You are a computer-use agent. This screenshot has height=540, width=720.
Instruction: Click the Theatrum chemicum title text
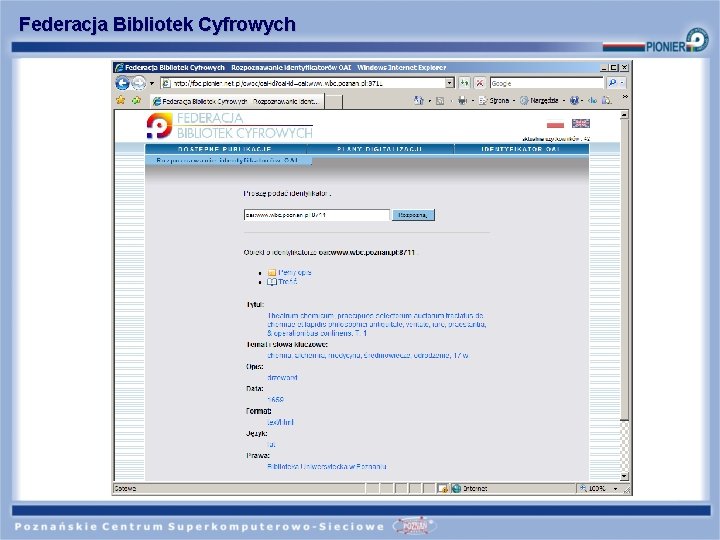coord(377,324)
